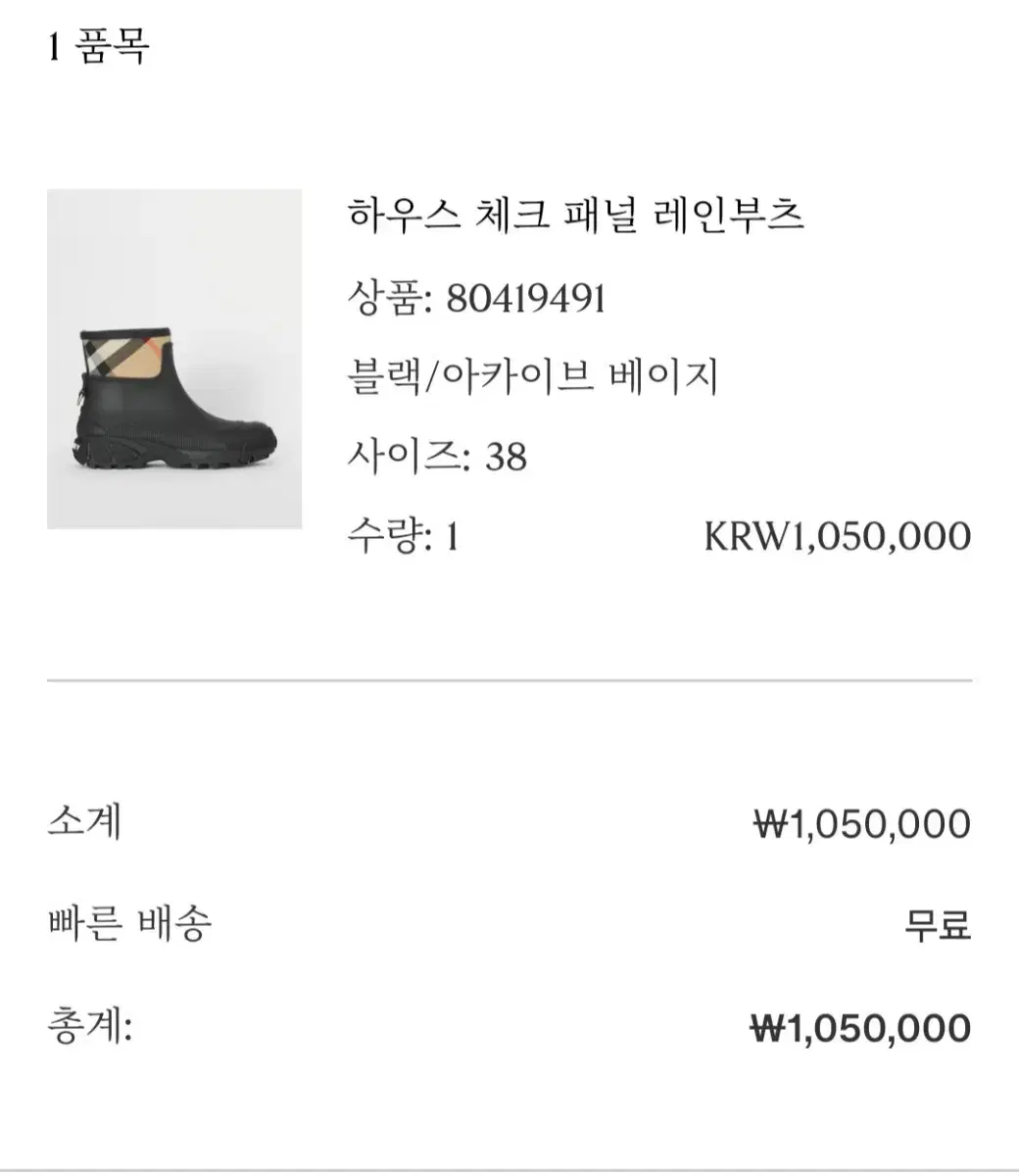Image resolution: width=1019 pixels, height=1176 pixels.
Task: Click the 빠른 배송 shipping label
Action: click(129, 922)
